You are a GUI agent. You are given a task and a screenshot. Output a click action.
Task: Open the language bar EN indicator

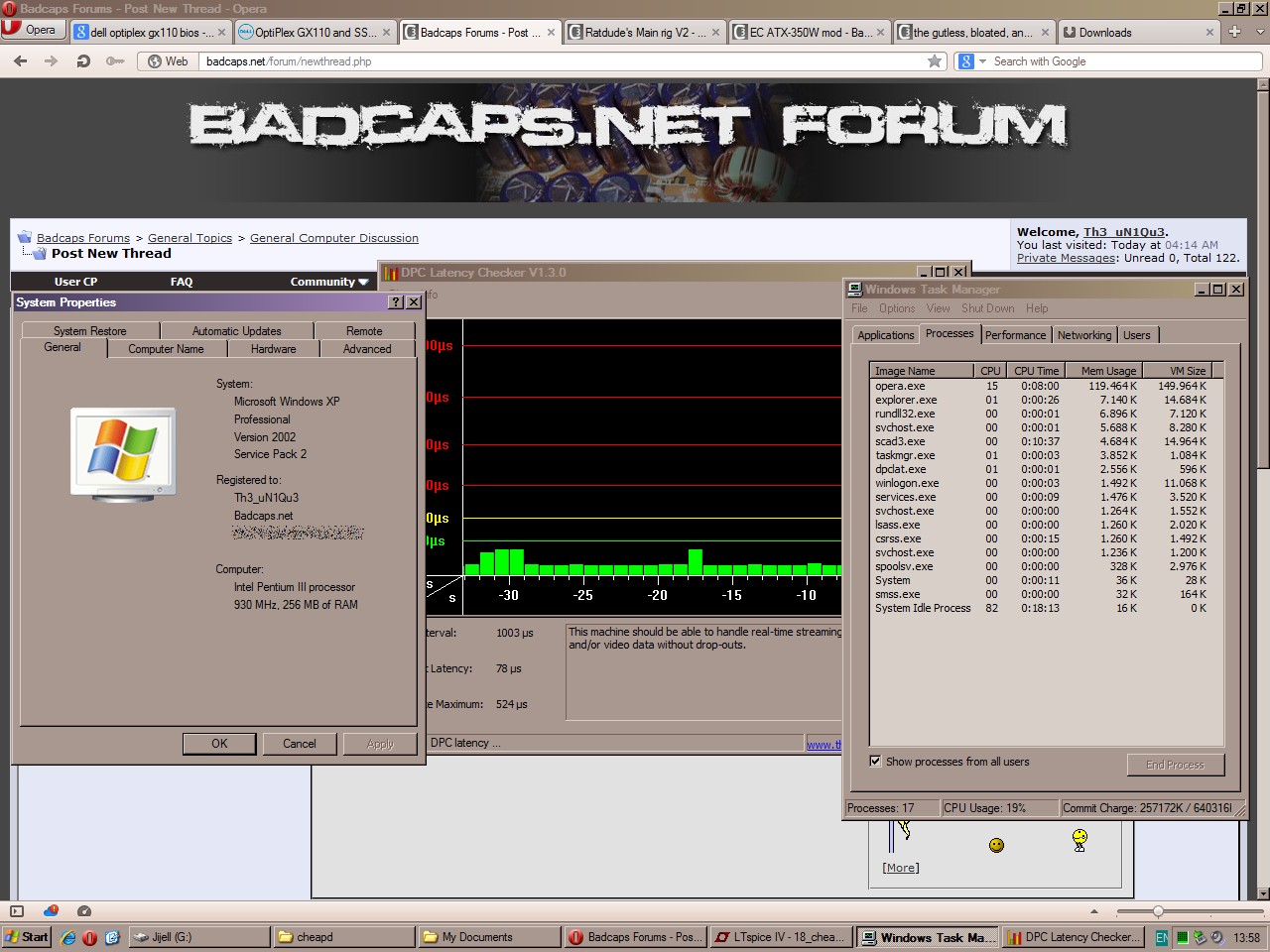1161,937
